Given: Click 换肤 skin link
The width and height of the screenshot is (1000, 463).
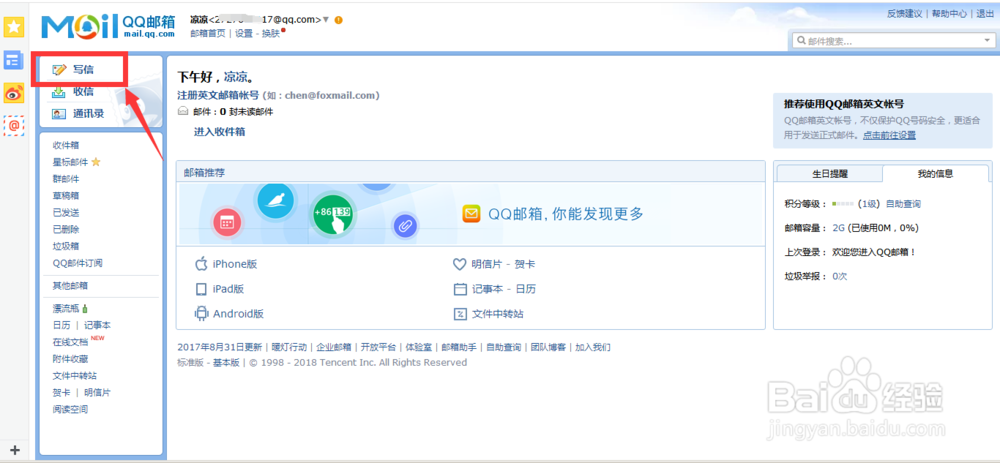Looking at the screenshot, I should [x=271, y=34].
